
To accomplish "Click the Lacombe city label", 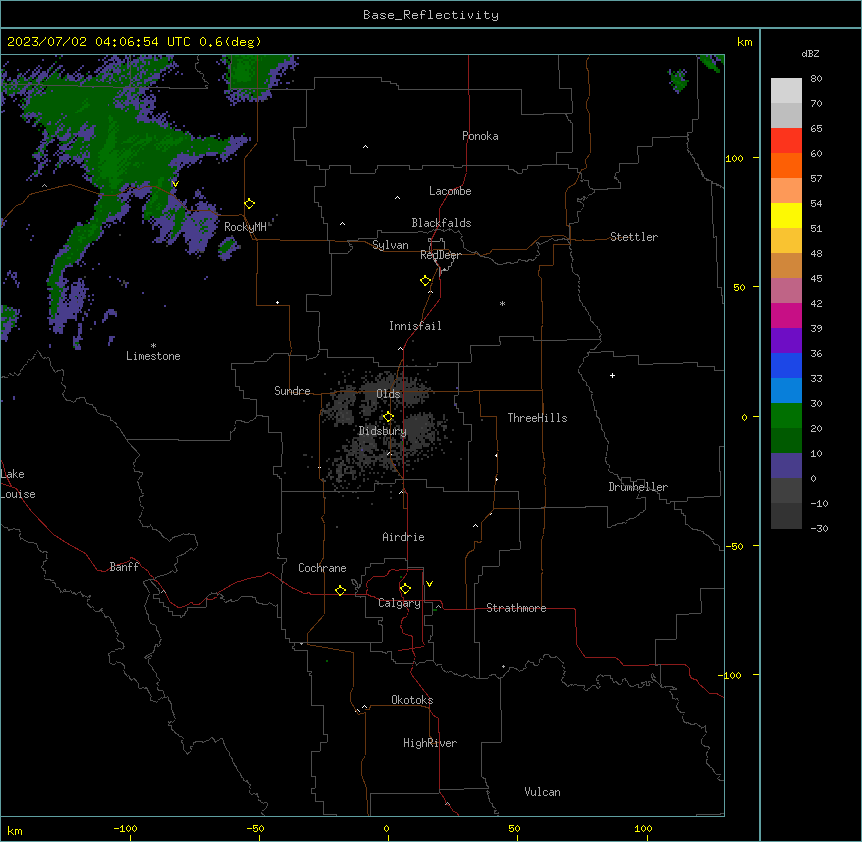I will click(450, 191).
